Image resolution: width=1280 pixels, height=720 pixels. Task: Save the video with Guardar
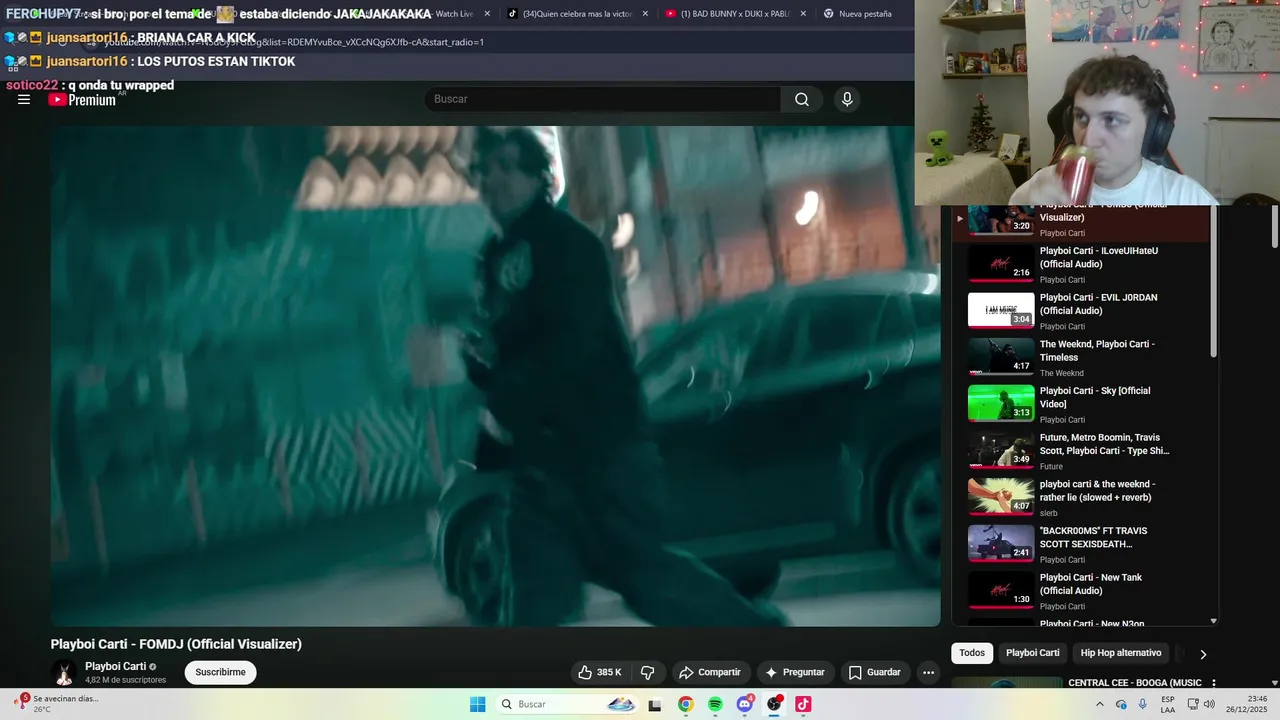[x=875, y=672]
